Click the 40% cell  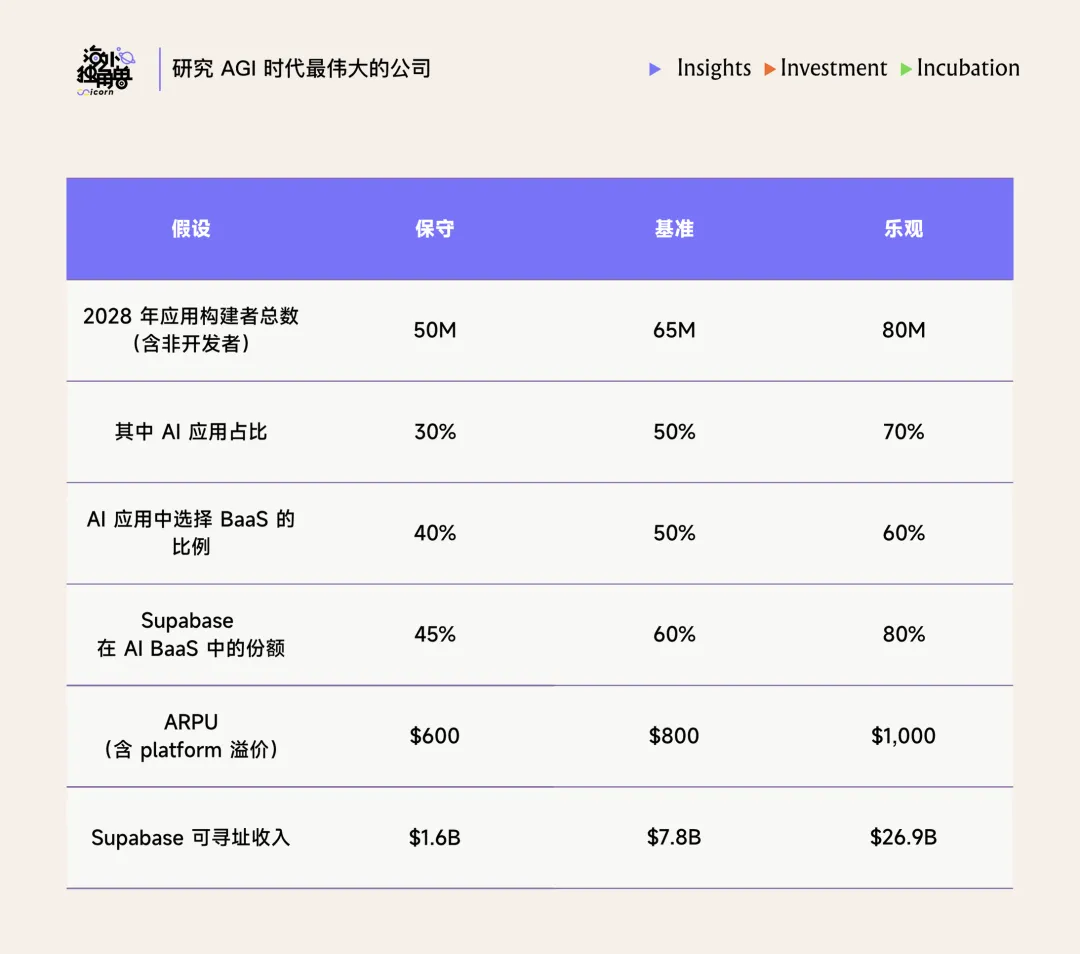click(435, 533)
